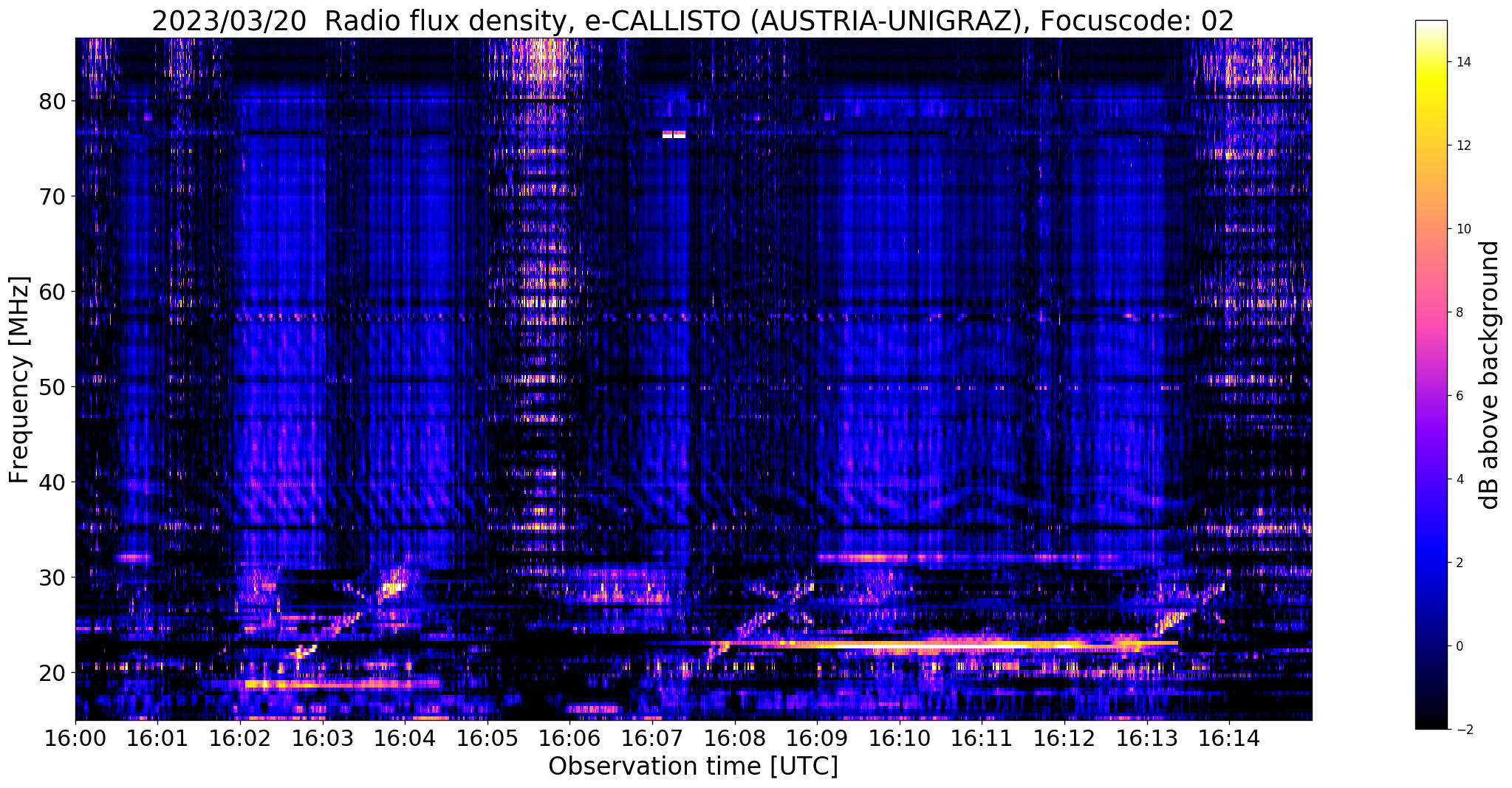Viewport: 1512px width, 788px height.
Task: Click the bright emission stripe near 19 MHz
Action: click(x=341, y=685)
